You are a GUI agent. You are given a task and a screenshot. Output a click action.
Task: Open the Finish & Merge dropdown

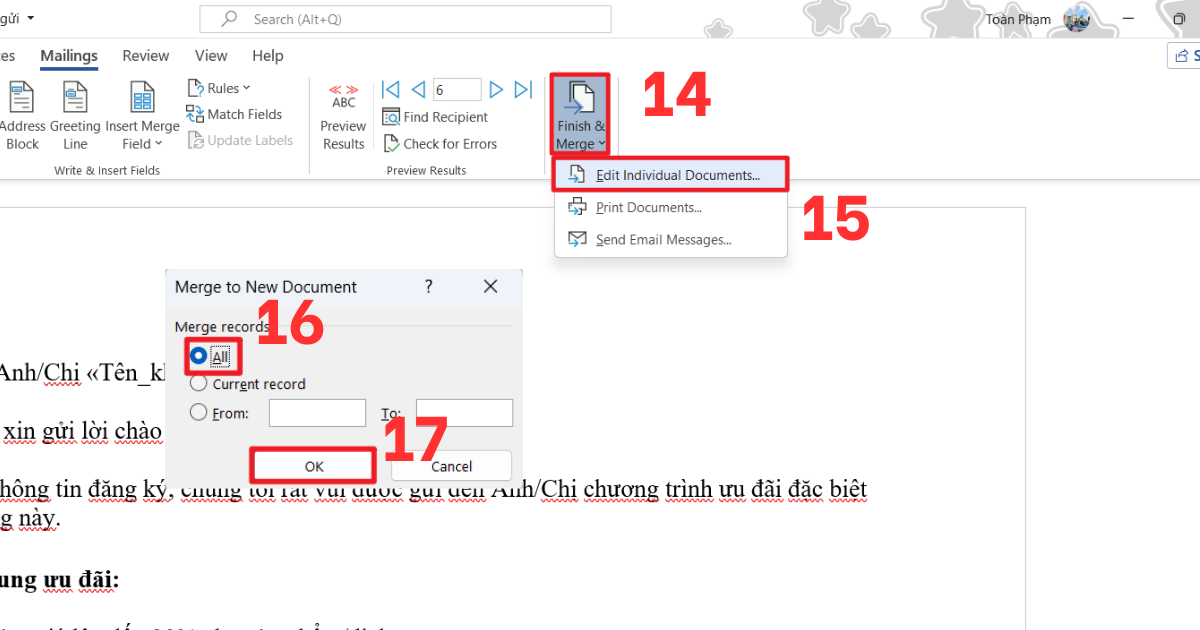[580, 114]
